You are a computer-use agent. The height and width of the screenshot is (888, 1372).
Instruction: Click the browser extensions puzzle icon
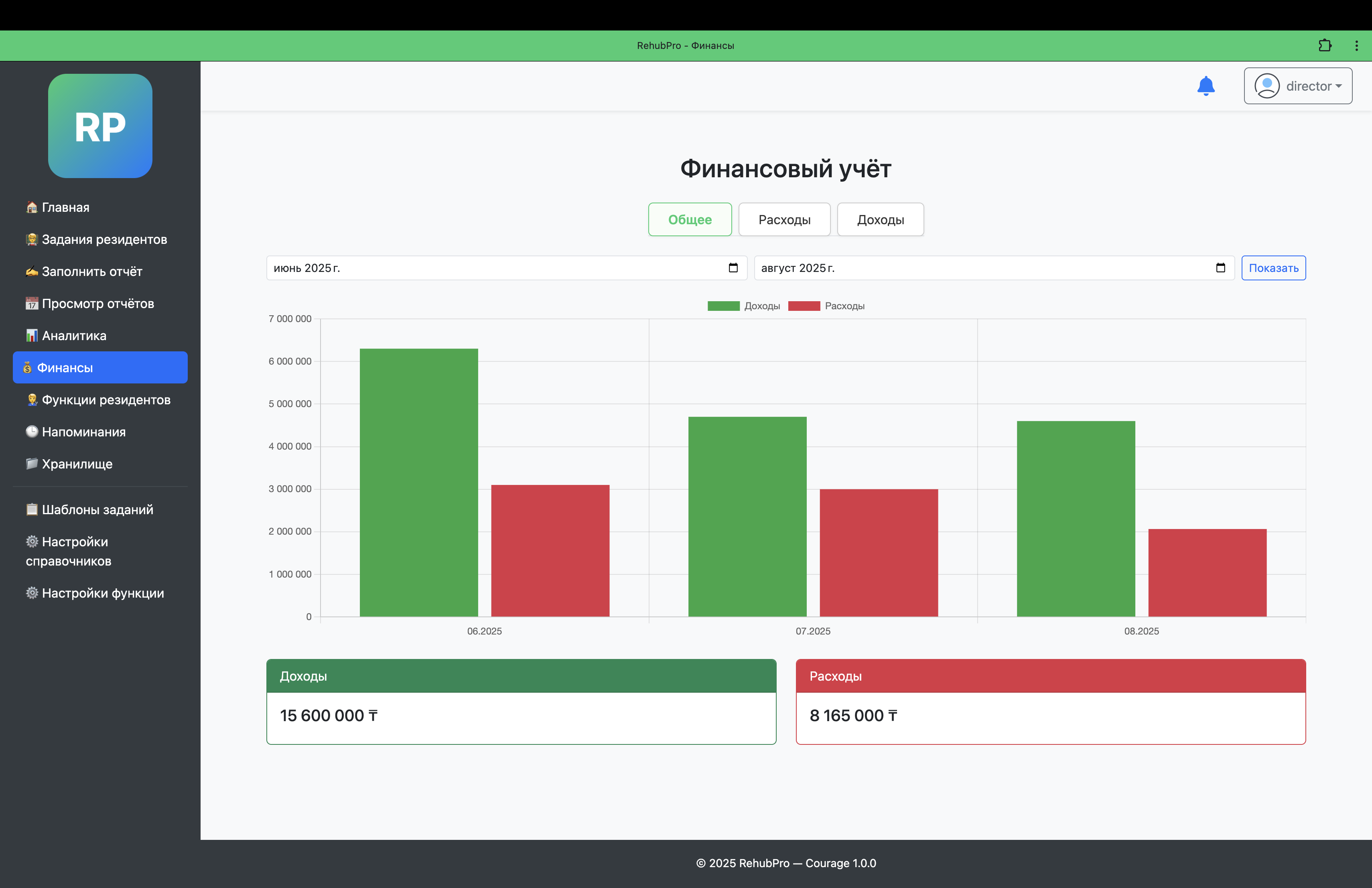pos(1325,46)
